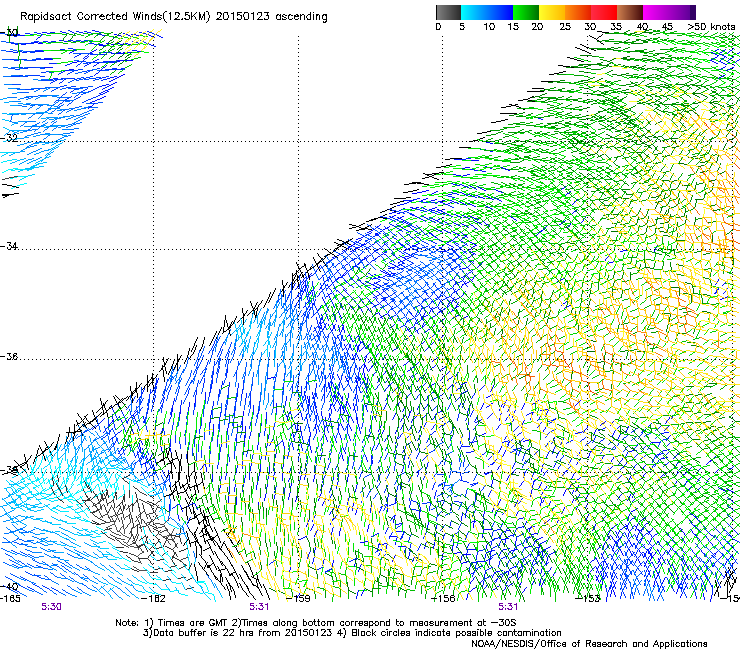This screenshot has width=740, height=650.
Task: Click the '25' legend scale label
Action: tap(565, 27)
